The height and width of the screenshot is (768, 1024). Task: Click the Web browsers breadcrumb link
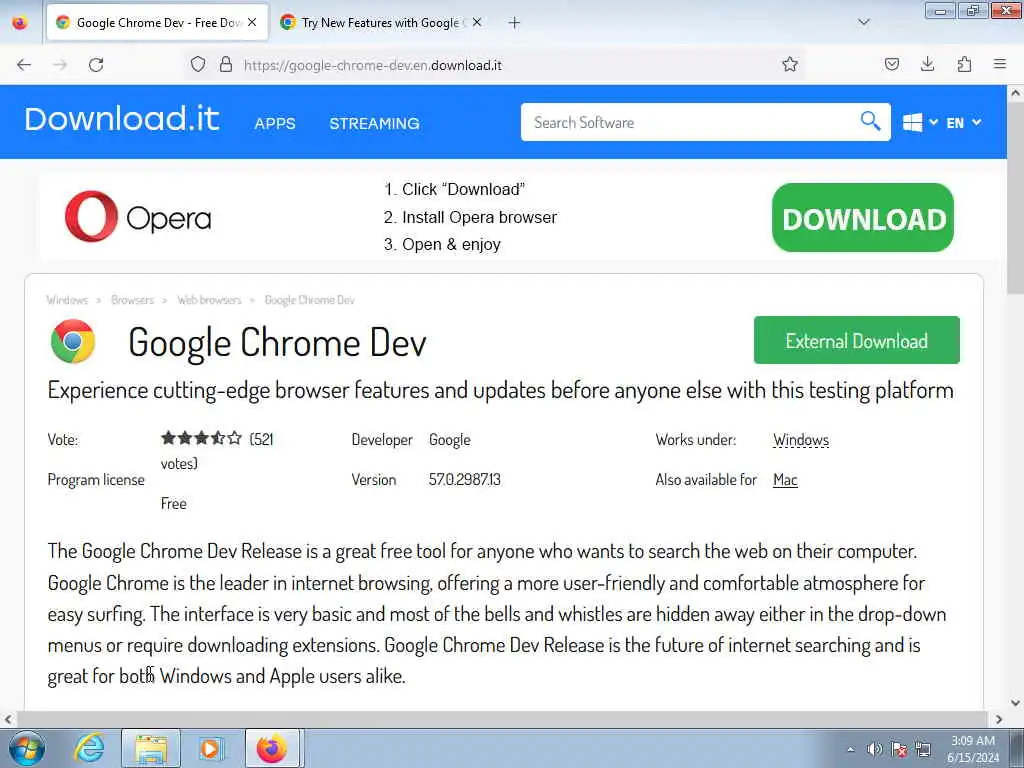click(209, 300)
